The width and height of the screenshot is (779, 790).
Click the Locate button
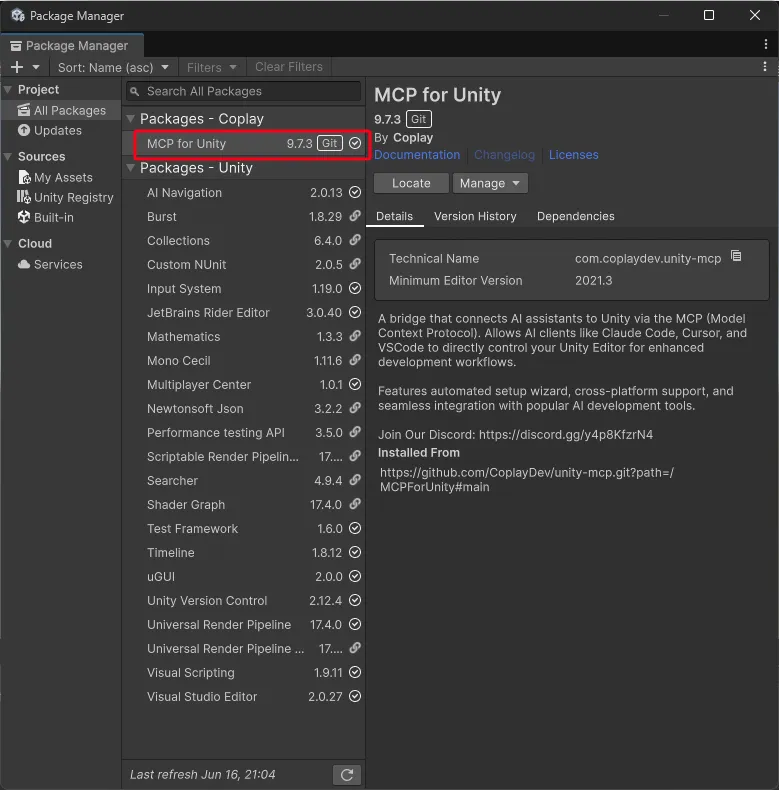point(411,183)
